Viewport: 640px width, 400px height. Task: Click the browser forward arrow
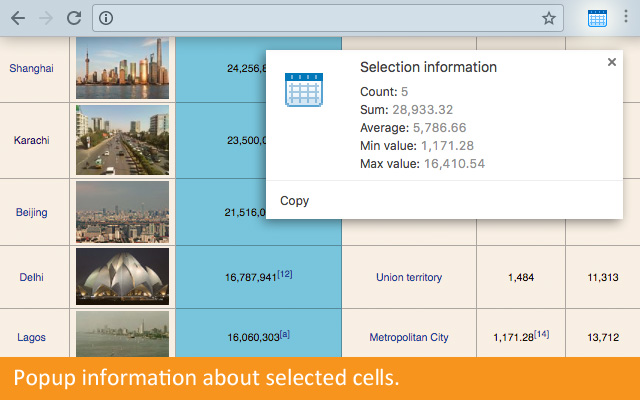(45, 18)
